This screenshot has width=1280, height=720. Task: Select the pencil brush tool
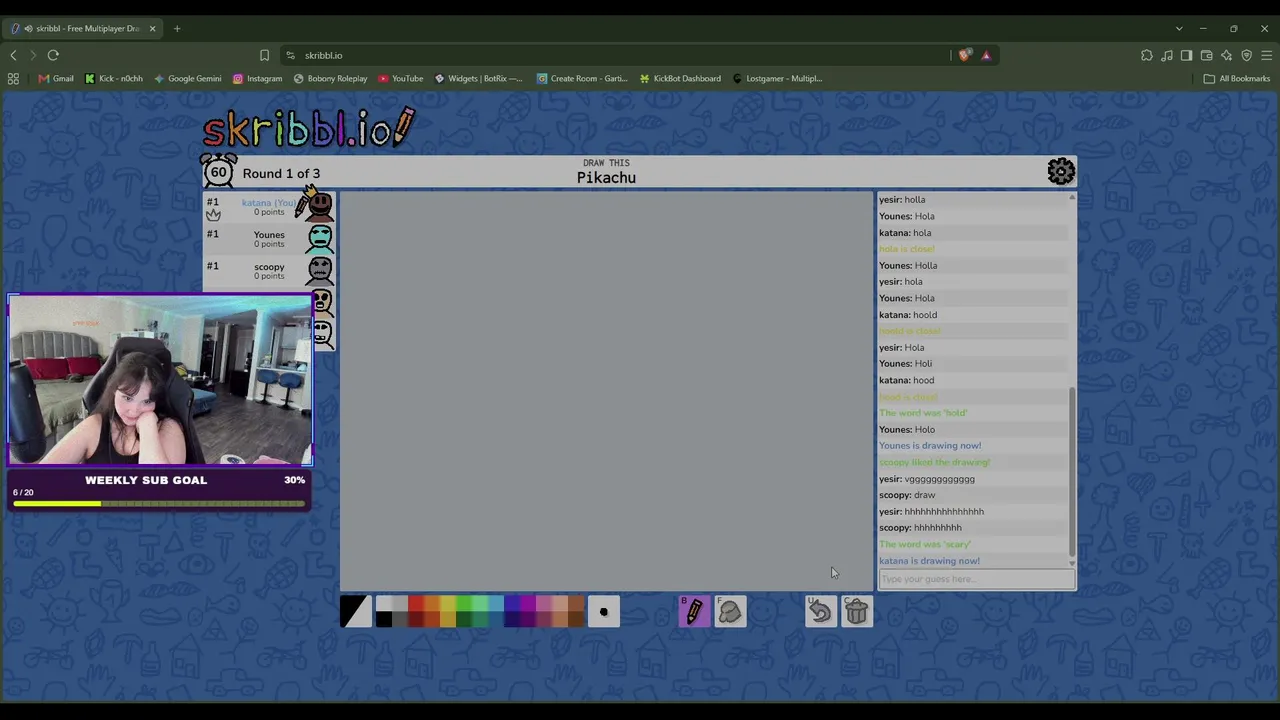coord(694,611)
